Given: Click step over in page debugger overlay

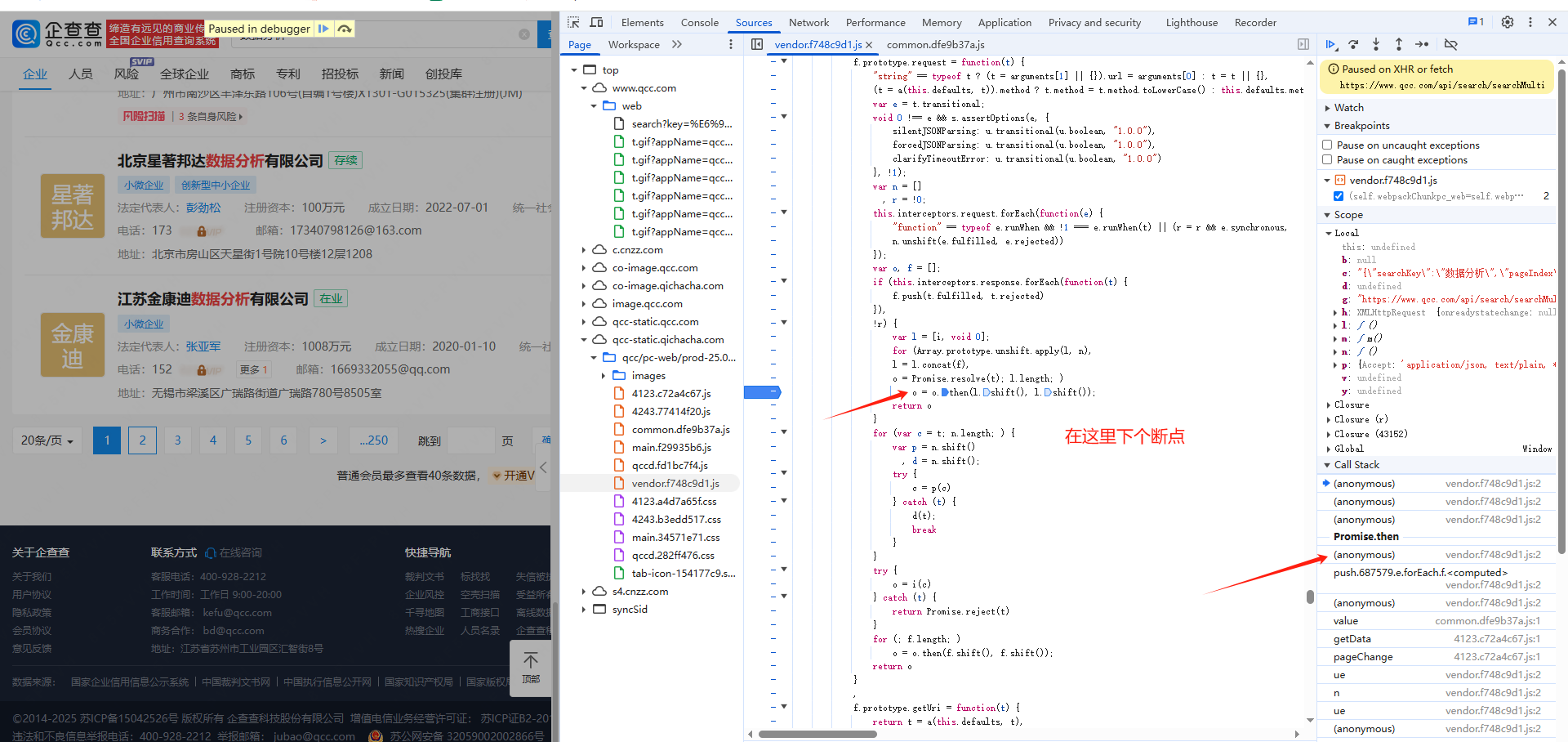Looking at the screenshot, I should click(345, 29).
